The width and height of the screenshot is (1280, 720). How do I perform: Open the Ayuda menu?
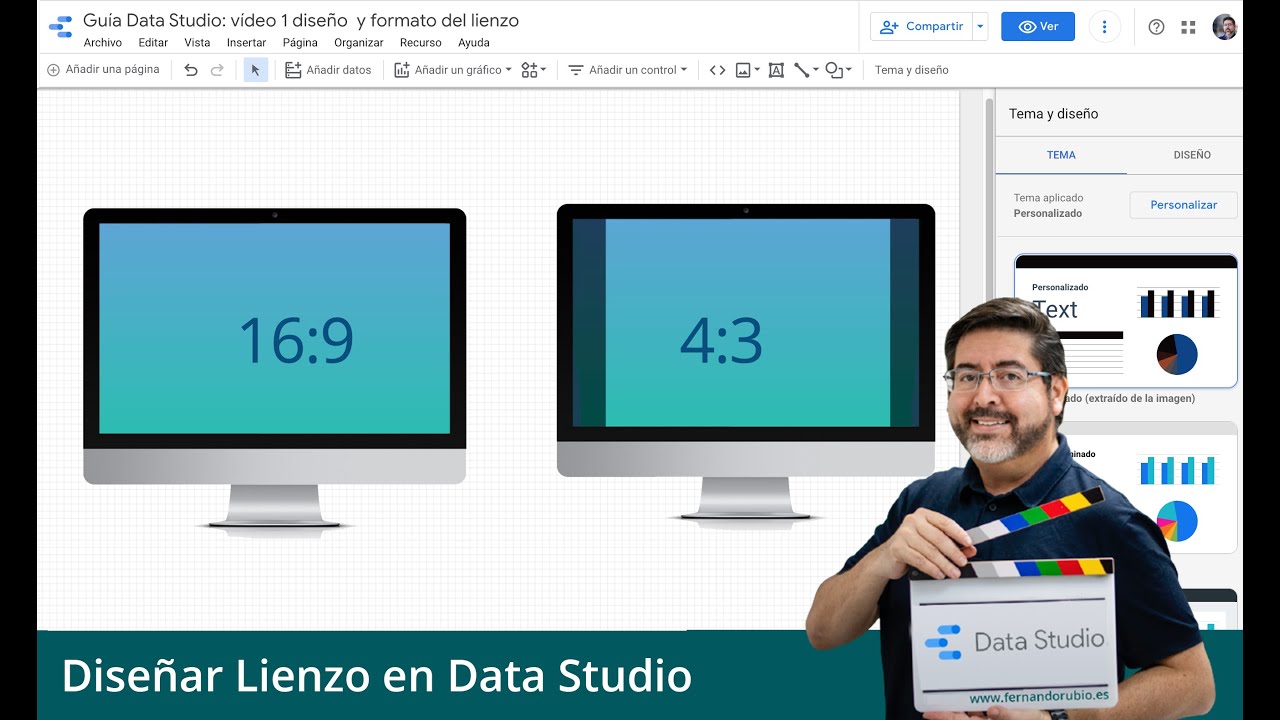474,43
